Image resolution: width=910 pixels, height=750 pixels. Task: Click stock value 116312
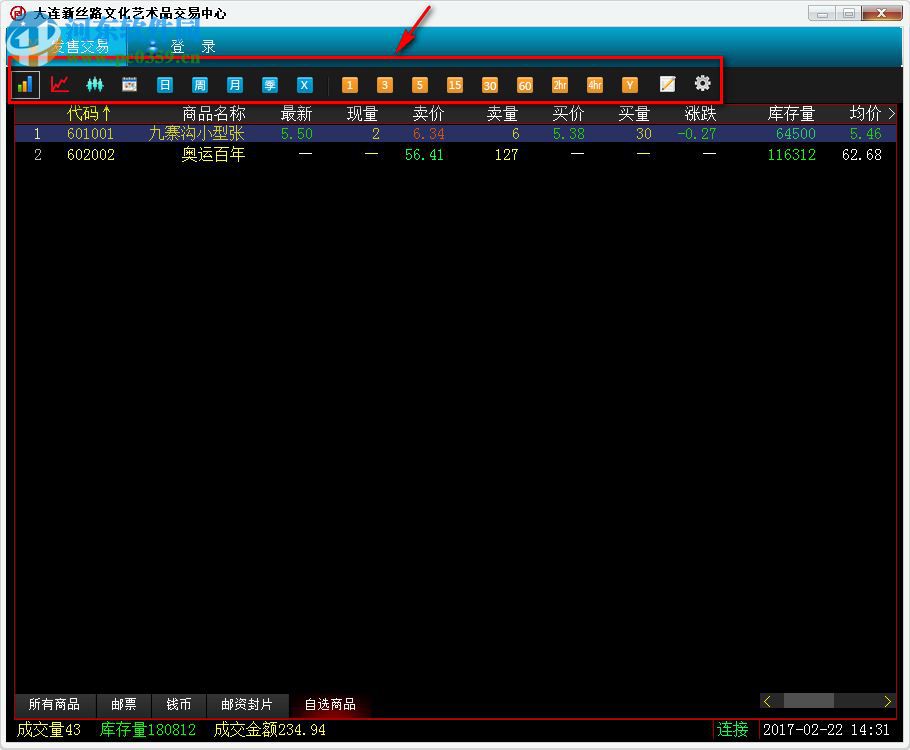pyautogui.click(x=792, y=155)
